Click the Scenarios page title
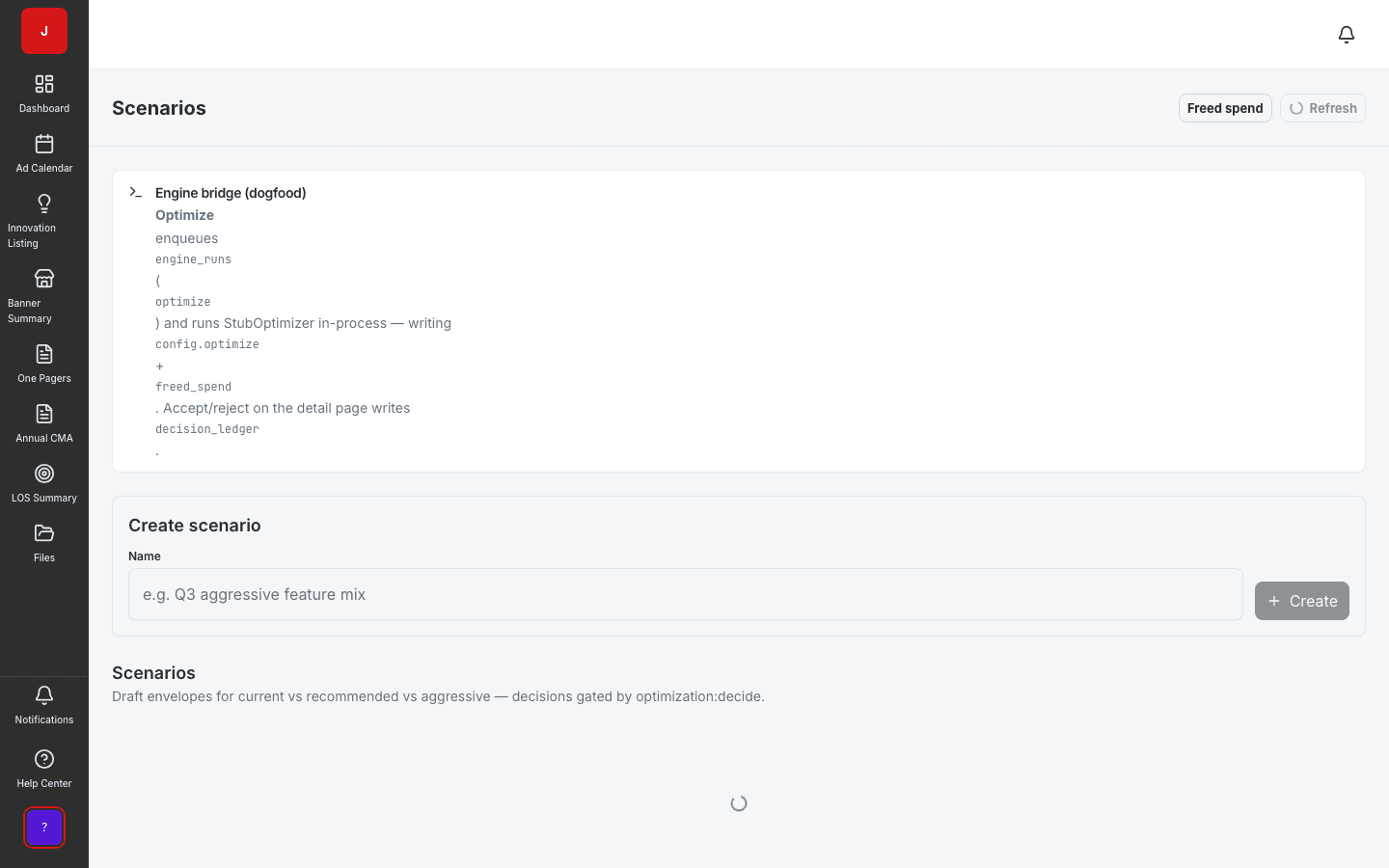This screenshot has height=868, width=1389. tap(159, 108)
